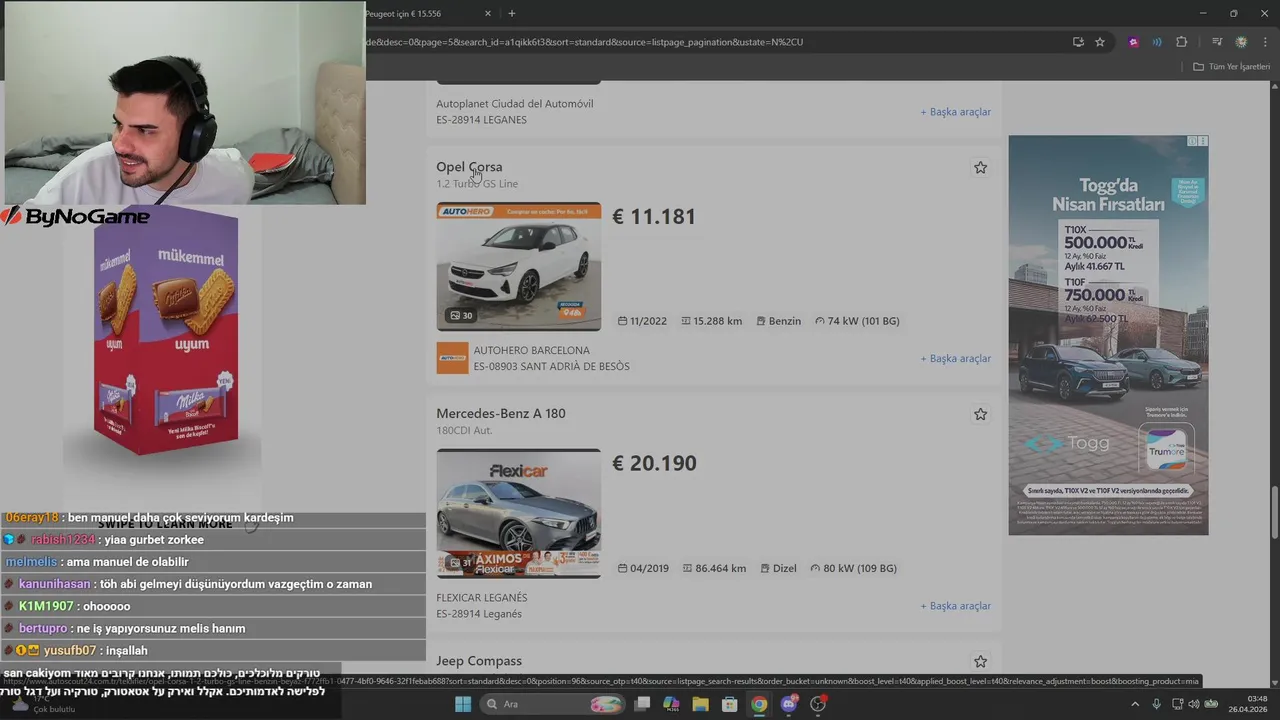Image resolution: width=1280 pixels, height=720 pixels.
Task: View the white Opel Corsa photo
Action: coord(519,266)
